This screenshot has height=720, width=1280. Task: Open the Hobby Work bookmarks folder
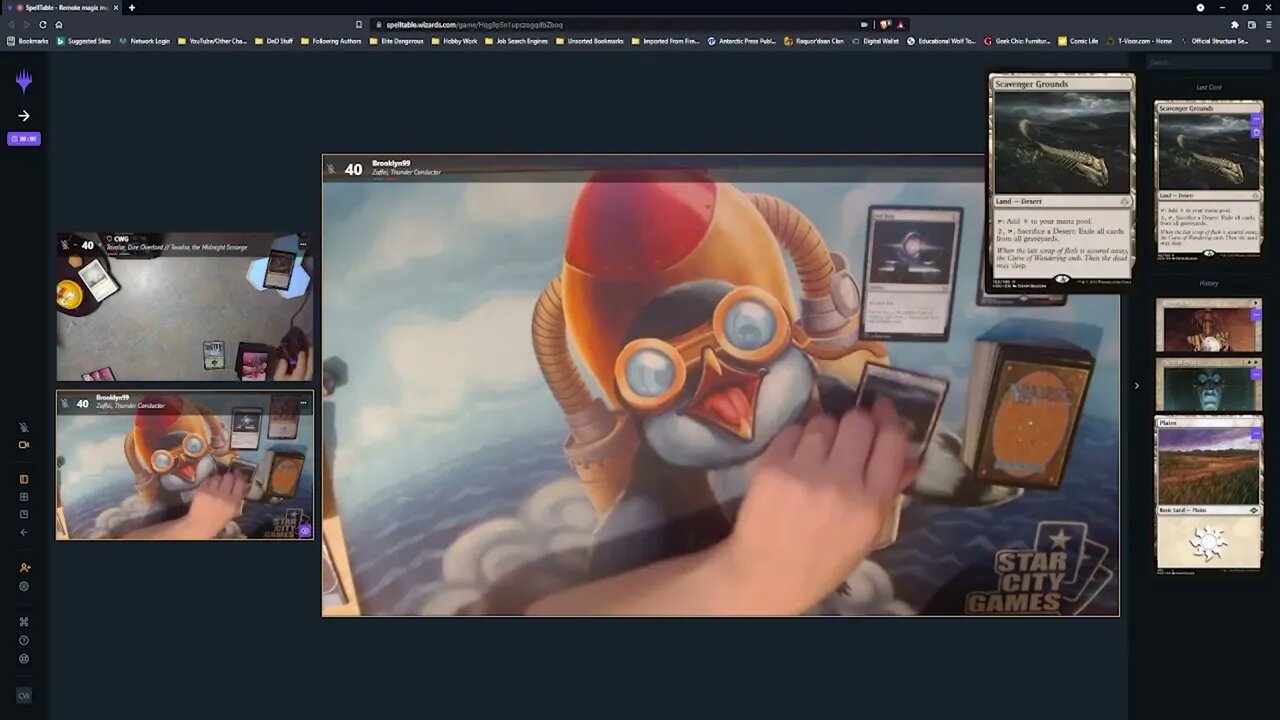coord(455,41)
